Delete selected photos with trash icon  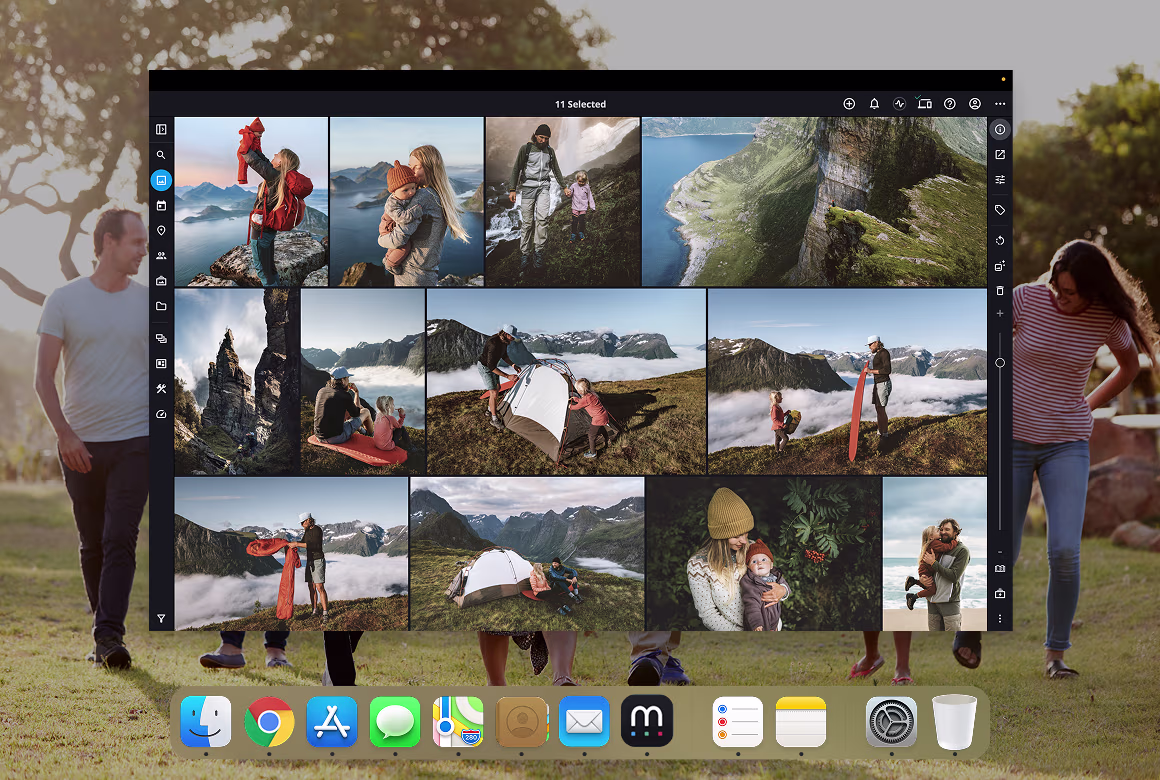pos(1000,291)
